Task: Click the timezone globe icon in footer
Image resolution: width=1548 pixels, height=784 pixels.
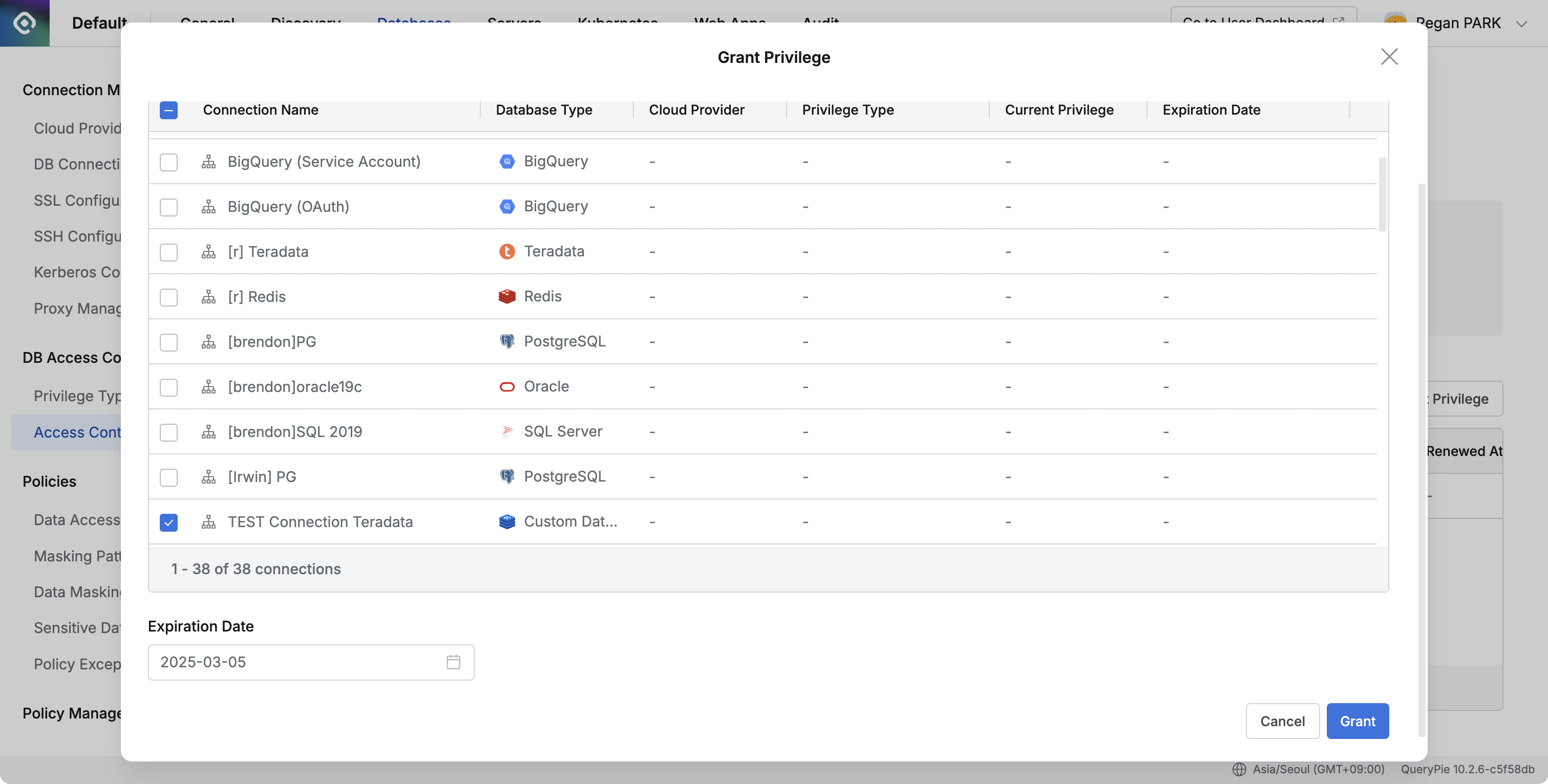Action: pos(1239,769)
